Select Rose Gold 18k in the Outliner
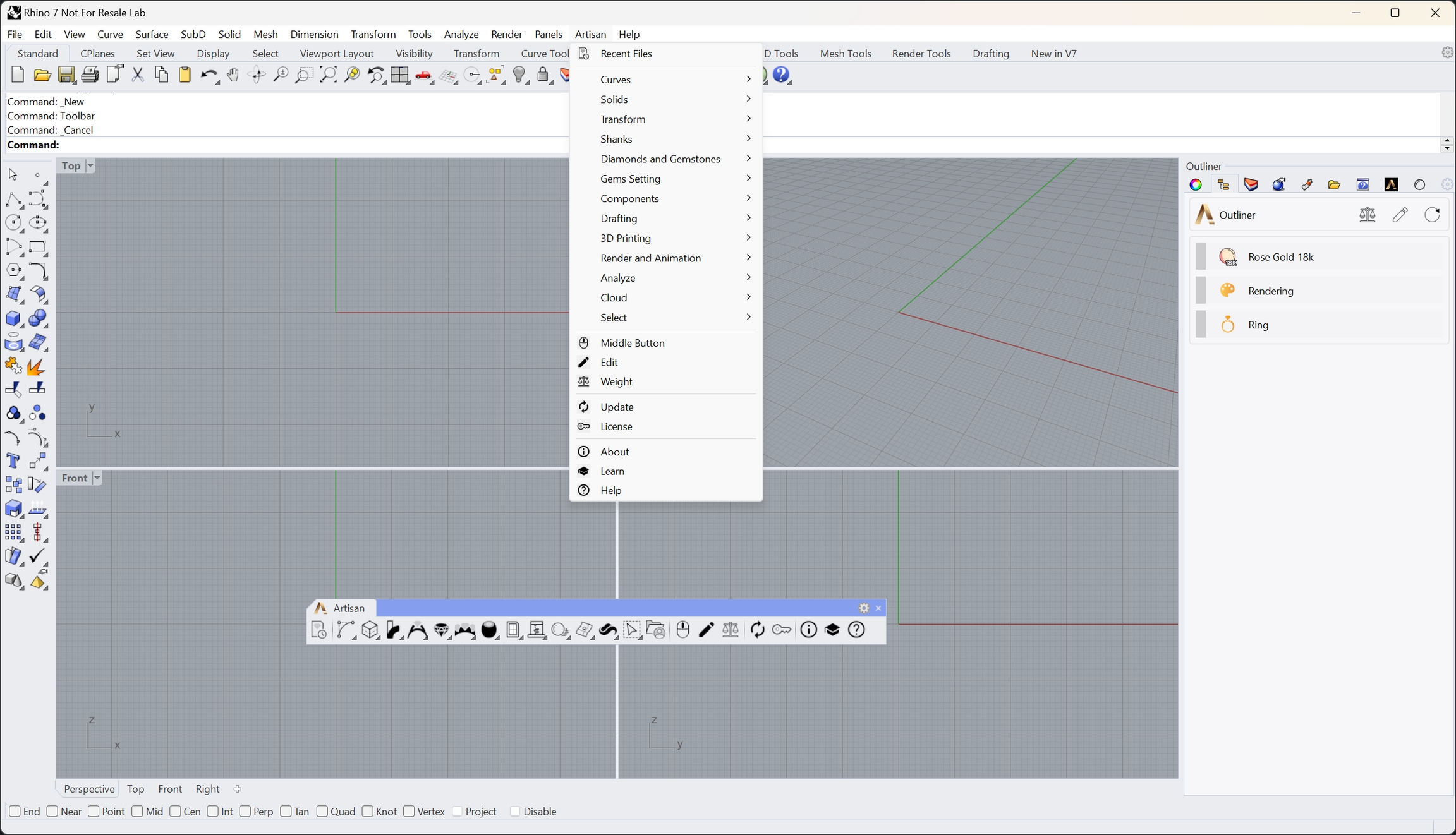 (1280, 257)
